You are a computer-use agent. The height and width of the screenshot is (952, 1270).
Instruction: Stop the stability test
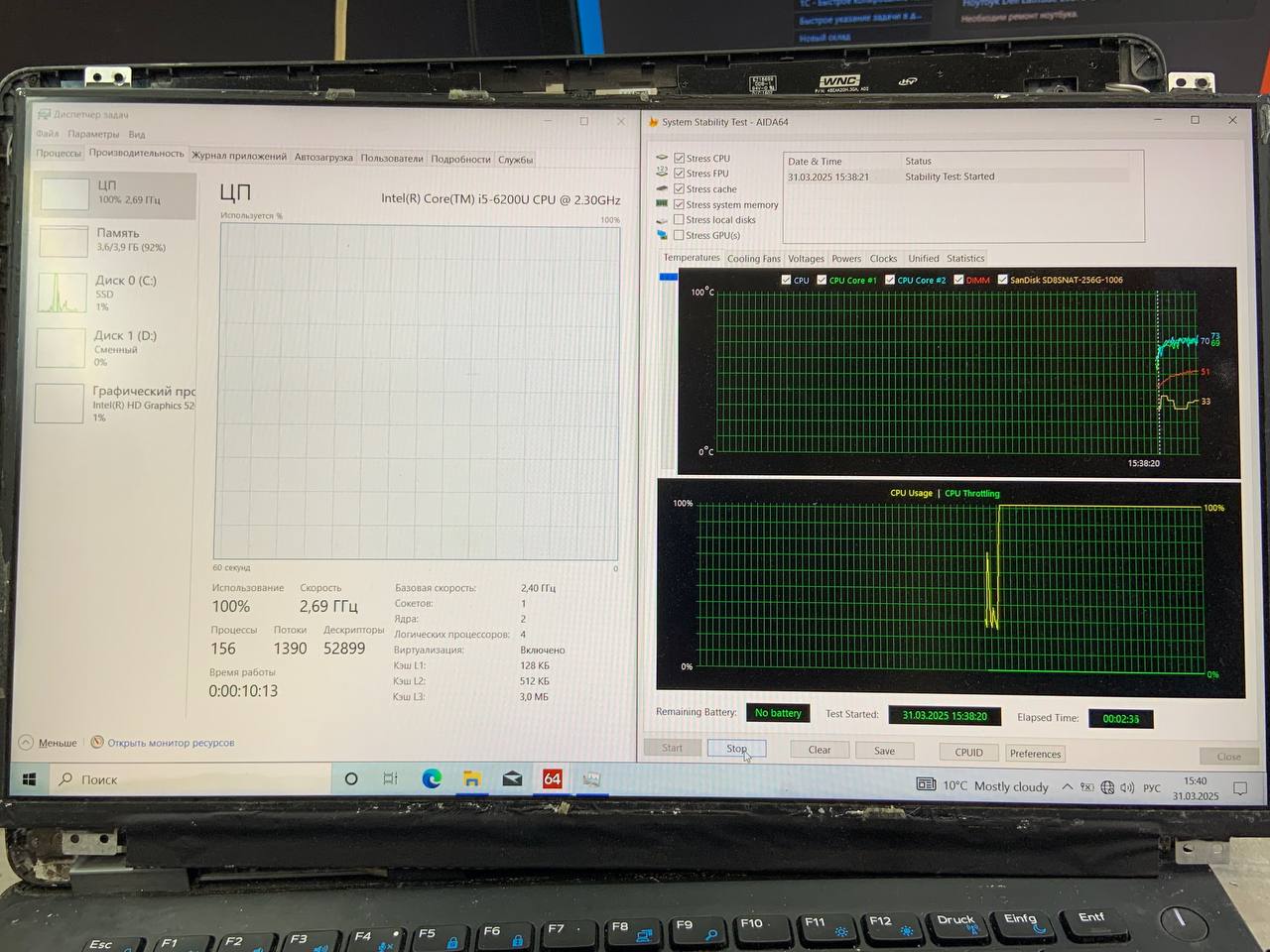[736, 749]
